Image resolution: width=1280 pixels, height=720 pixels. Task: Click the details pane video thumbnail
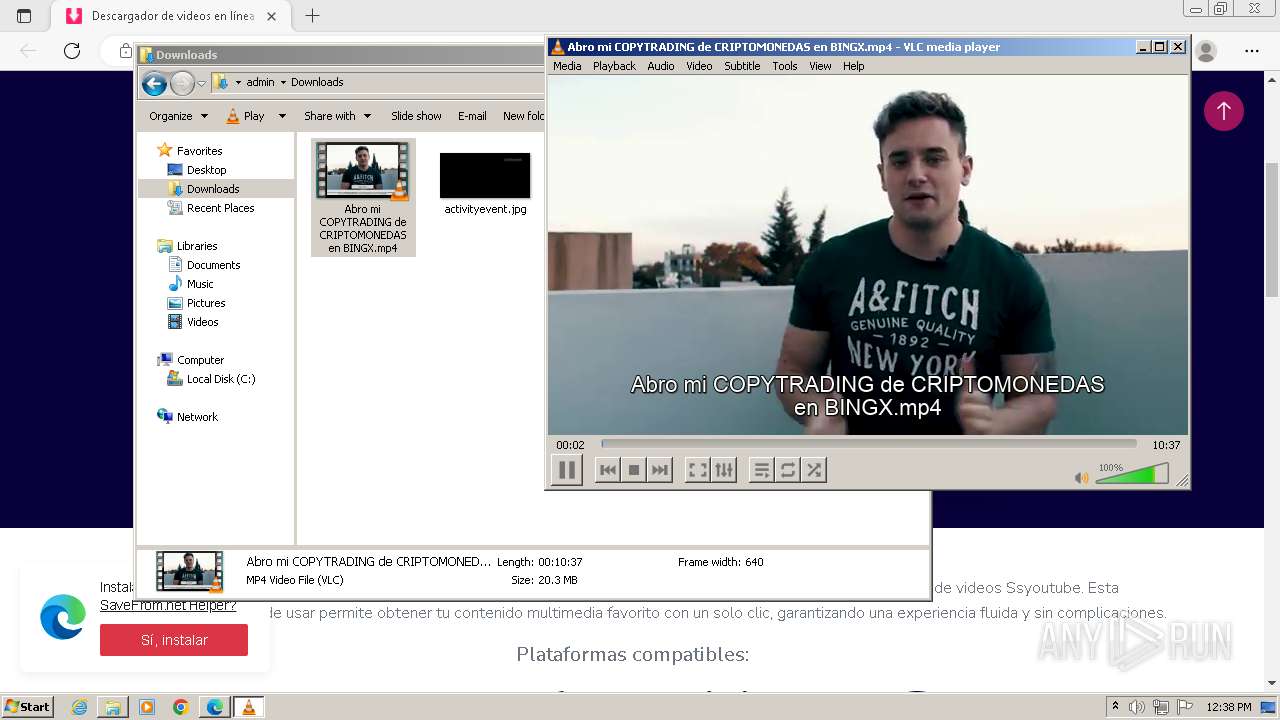[190, 572]
